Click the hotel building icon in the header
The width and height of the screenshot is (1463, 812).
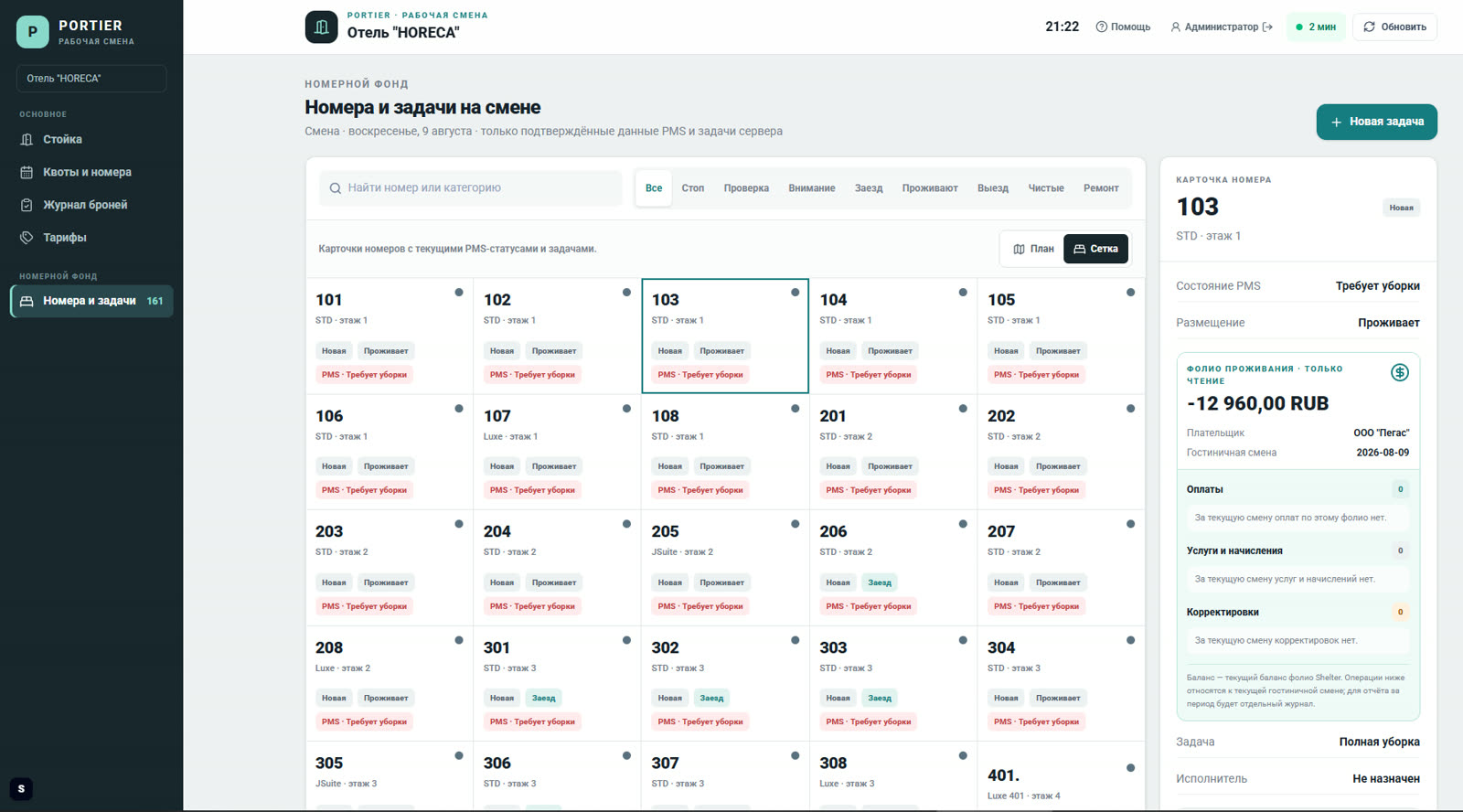tap(321, 27)
